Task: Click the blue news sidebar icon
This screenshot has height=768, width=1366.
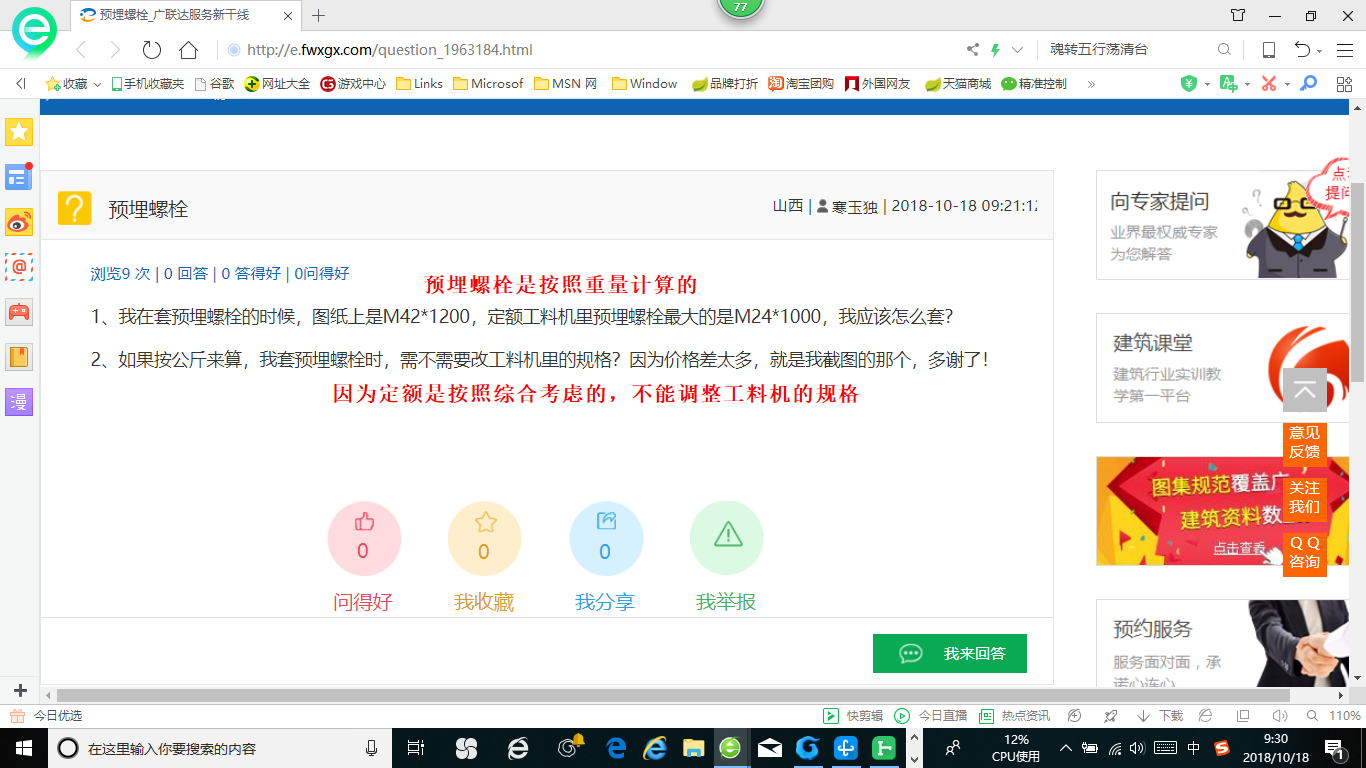Action: coord(19,177)
